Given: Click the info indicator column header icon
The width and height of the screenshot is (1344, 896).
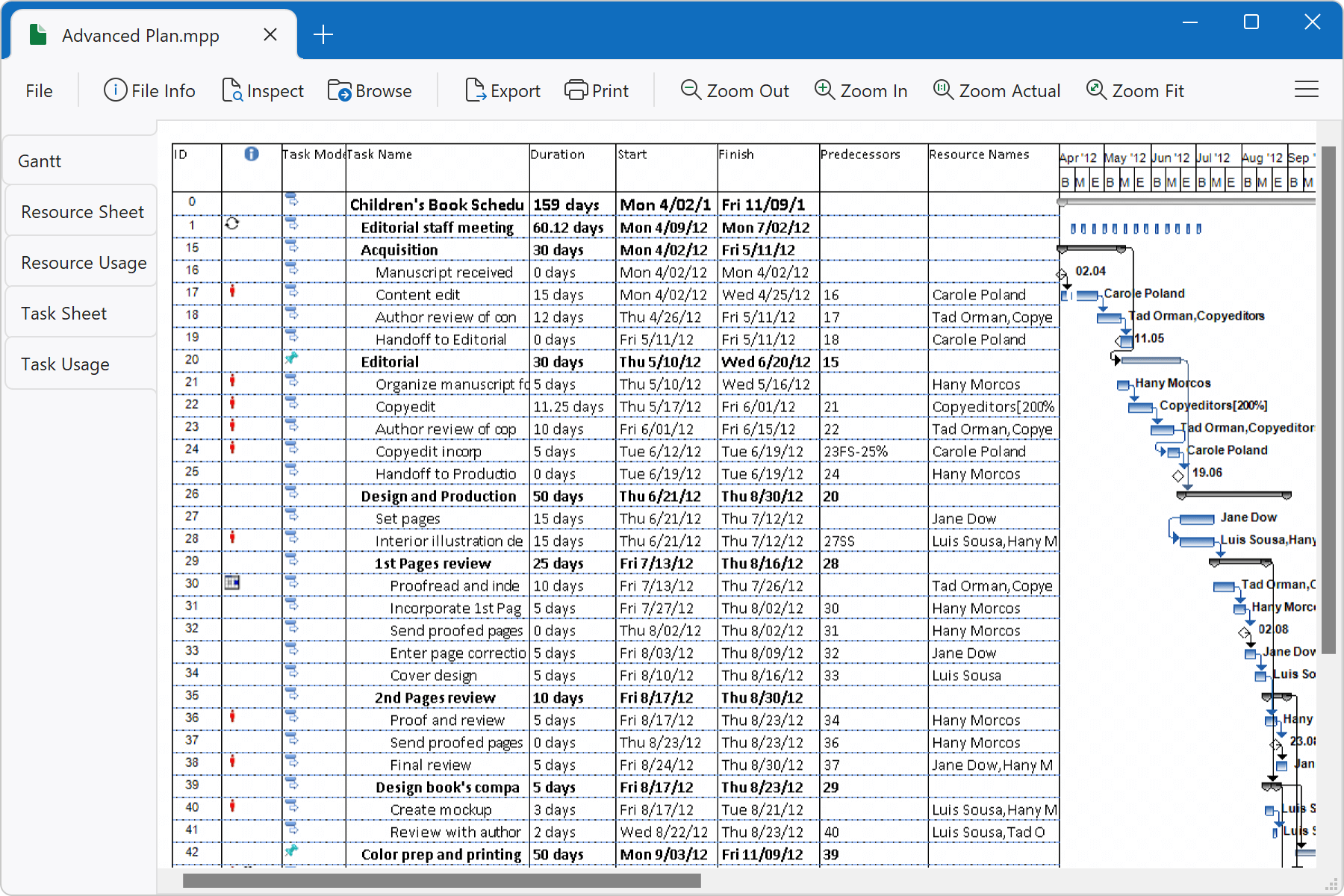Looking at the screenshot, I should tap(252, 154).
